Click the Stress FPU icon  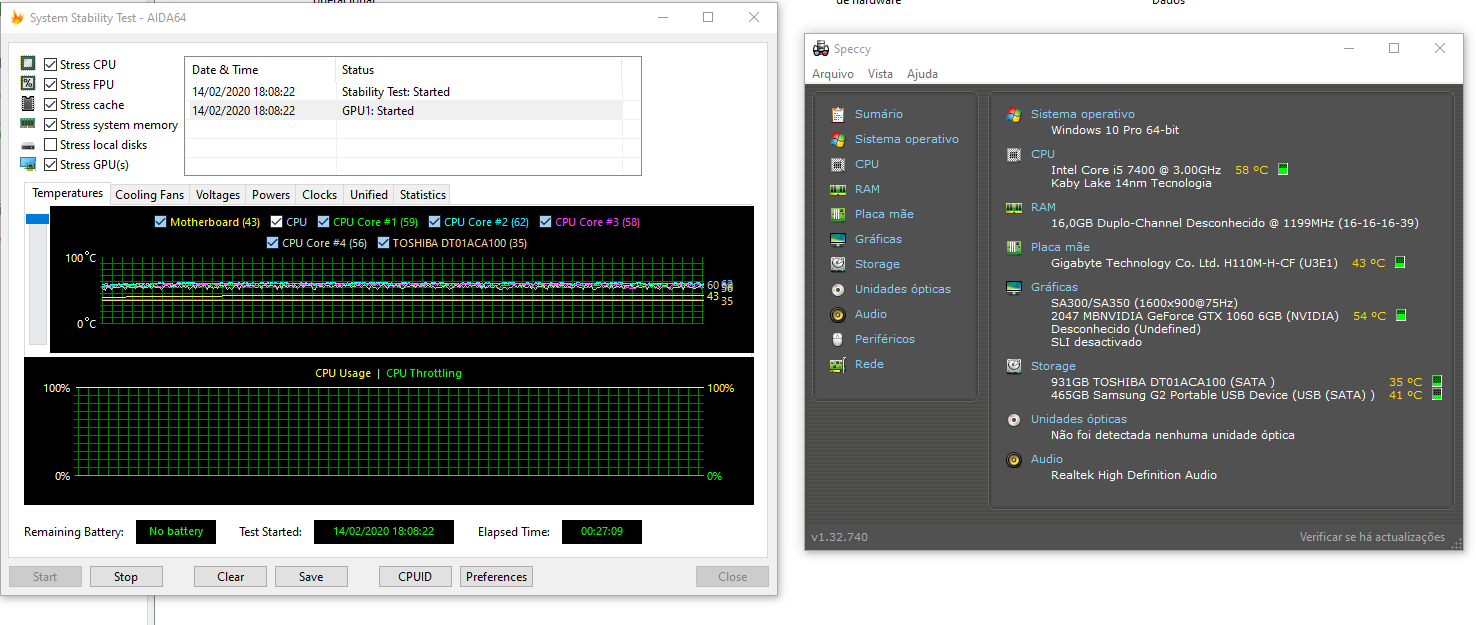click(x=28, y=84)
